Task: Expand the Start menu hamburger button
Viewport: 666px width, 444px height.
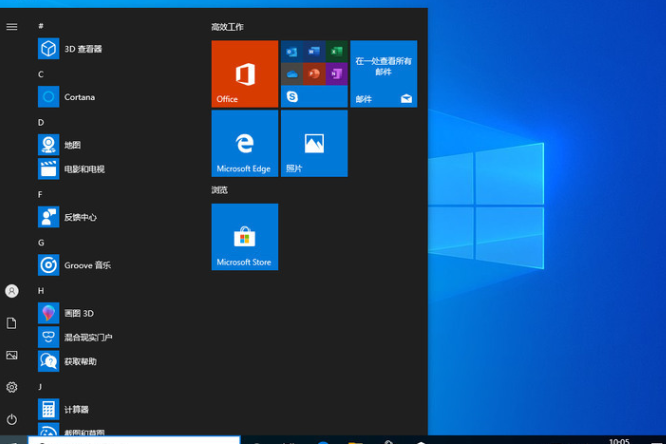Action: pyautogui.click(x=12, y=27)
